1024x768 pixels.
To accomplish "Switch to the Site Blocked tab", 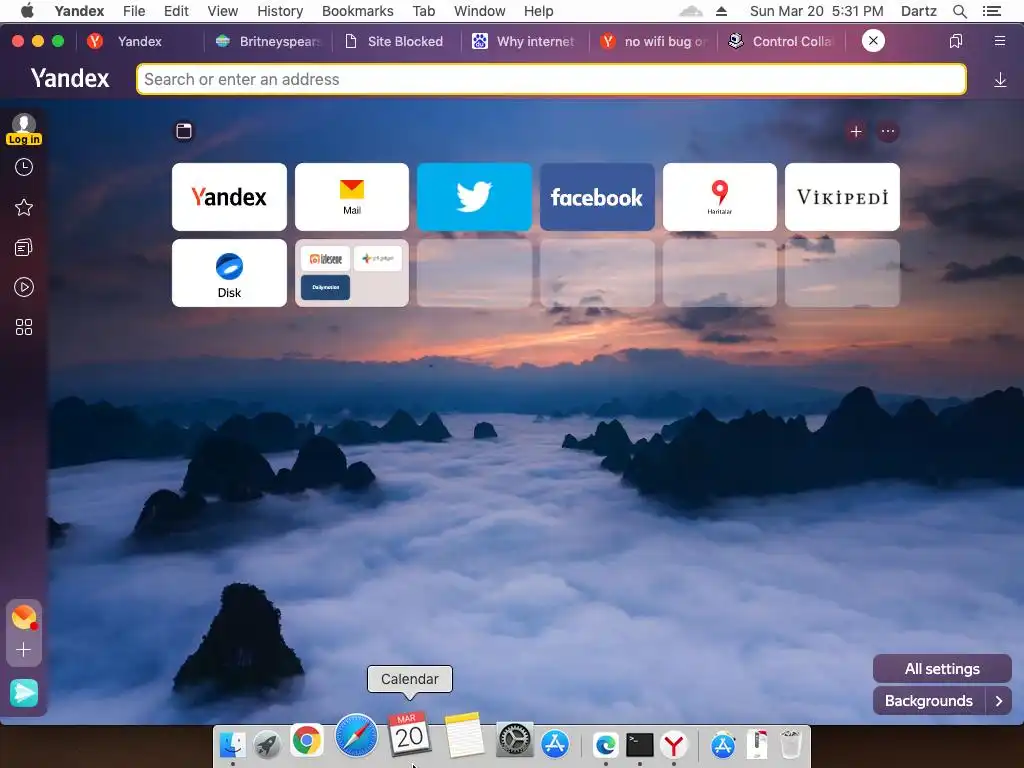I will pyautogui.click(x=395, y=41).
